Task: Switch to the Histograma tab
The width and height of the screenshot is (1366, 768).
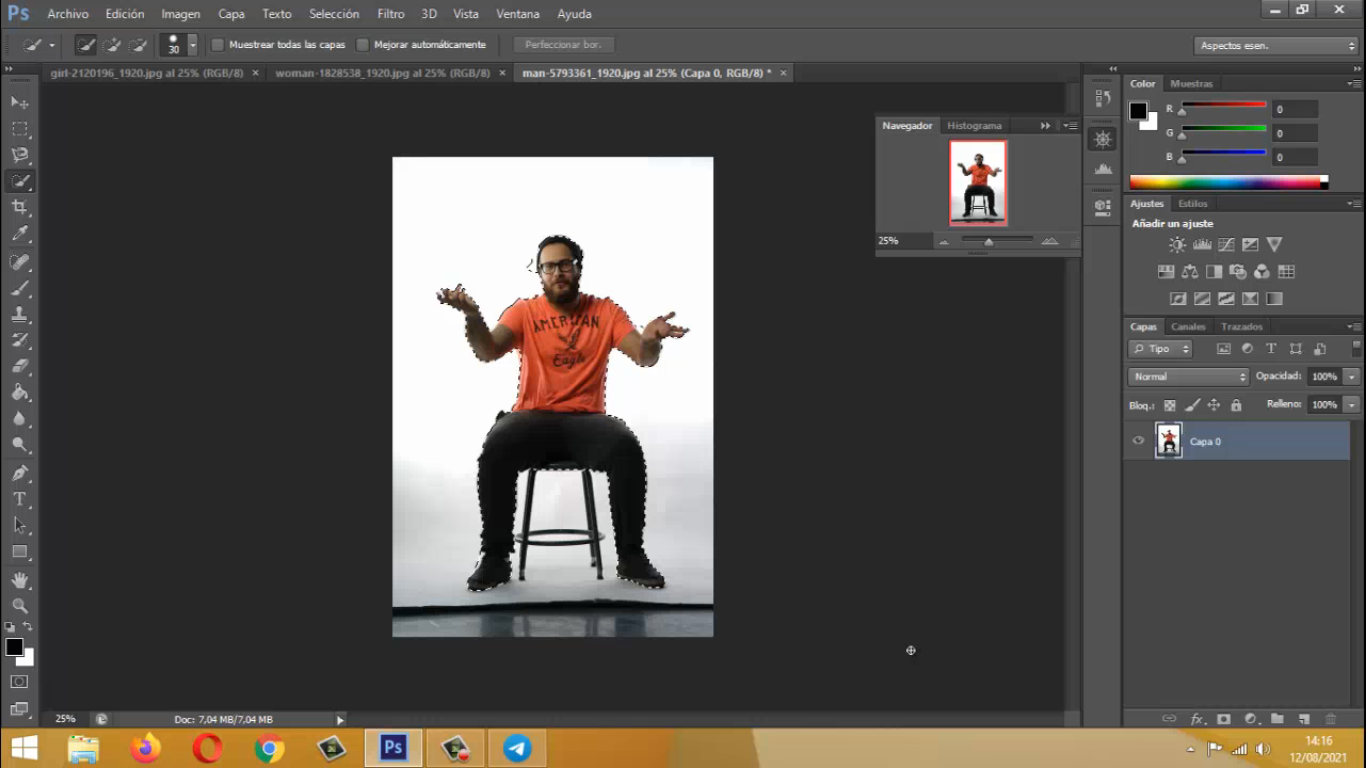Action: tap(974, 126)
